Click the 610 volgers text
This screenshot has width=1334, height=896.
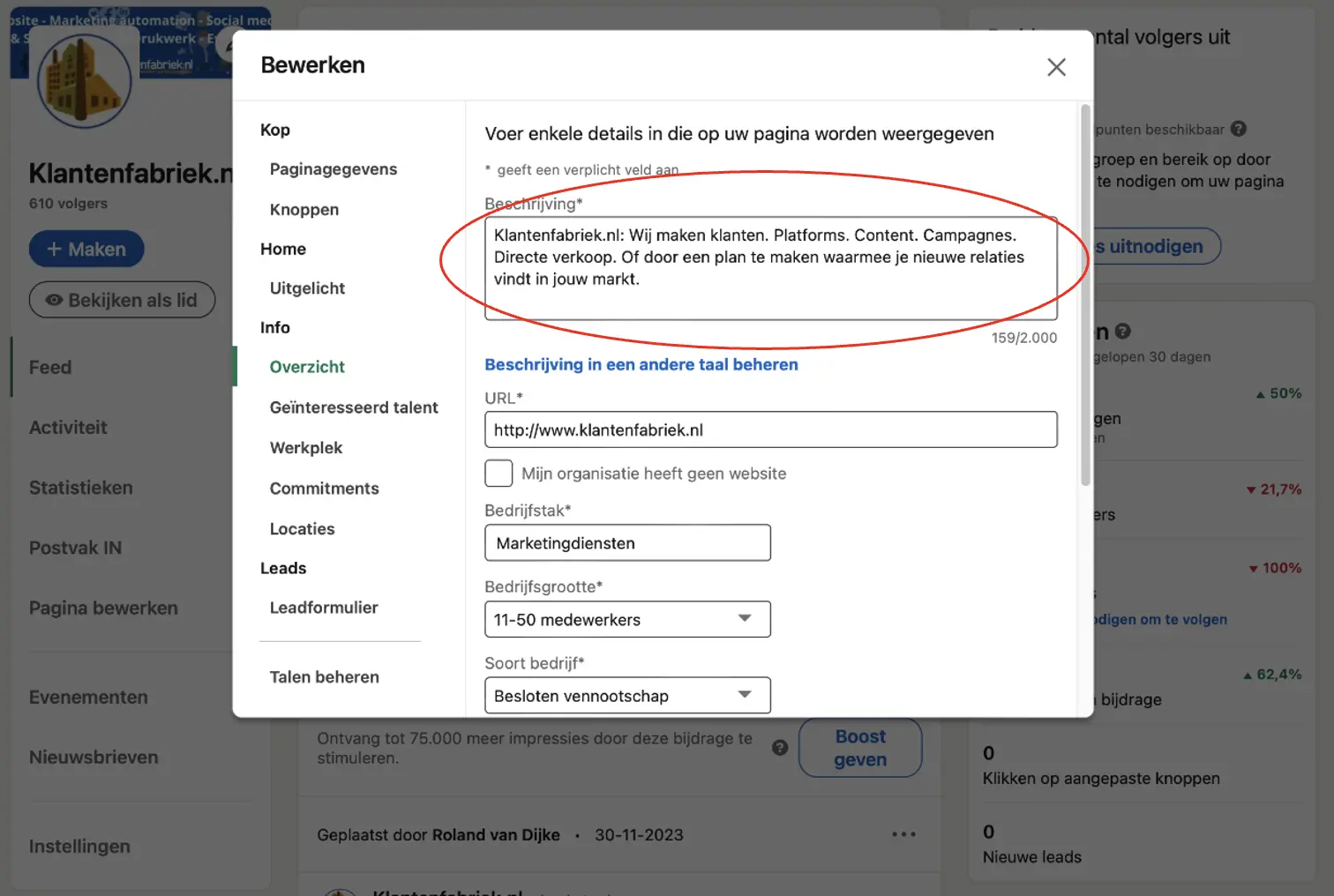(68, 204)
